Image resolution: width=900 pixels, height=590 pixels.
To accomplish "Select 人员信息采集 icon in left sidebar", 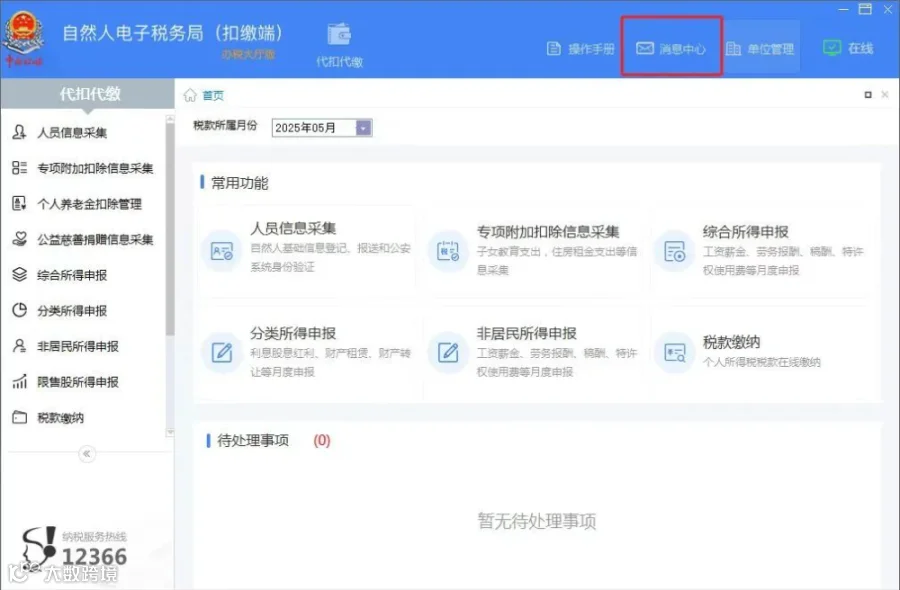I will coord(19,133).
